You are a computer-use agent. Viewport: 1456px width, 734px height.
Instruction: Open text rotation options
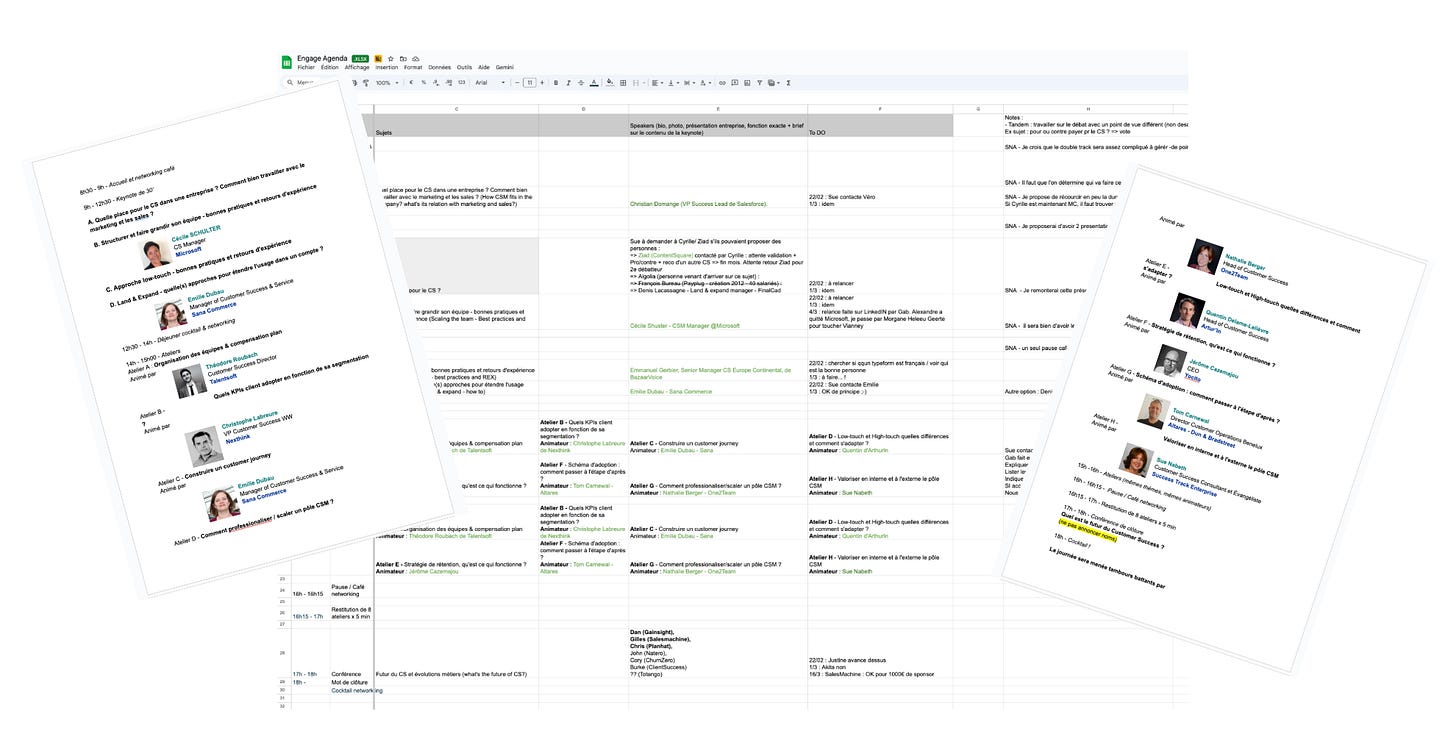tap(707, 82)
